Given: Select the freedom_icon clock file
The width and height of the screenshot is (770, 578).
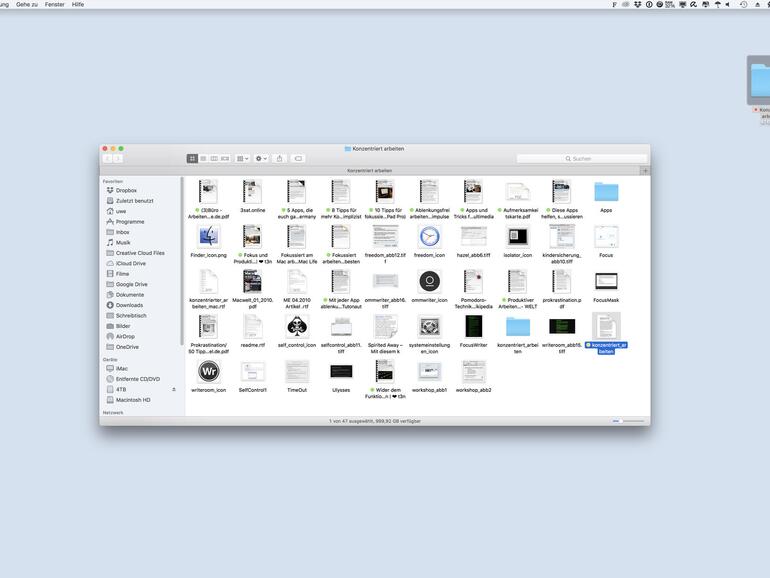Looking at the screenshot, I should click(429, 237).
